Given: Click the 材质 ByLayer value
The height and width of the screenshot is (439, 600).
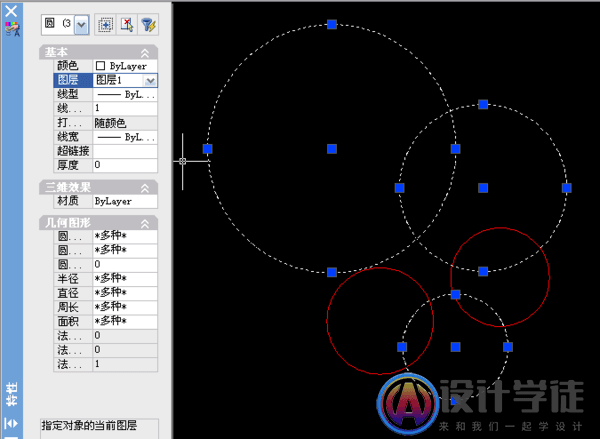Looking at the screenshot, I should [x=125, y=201].
